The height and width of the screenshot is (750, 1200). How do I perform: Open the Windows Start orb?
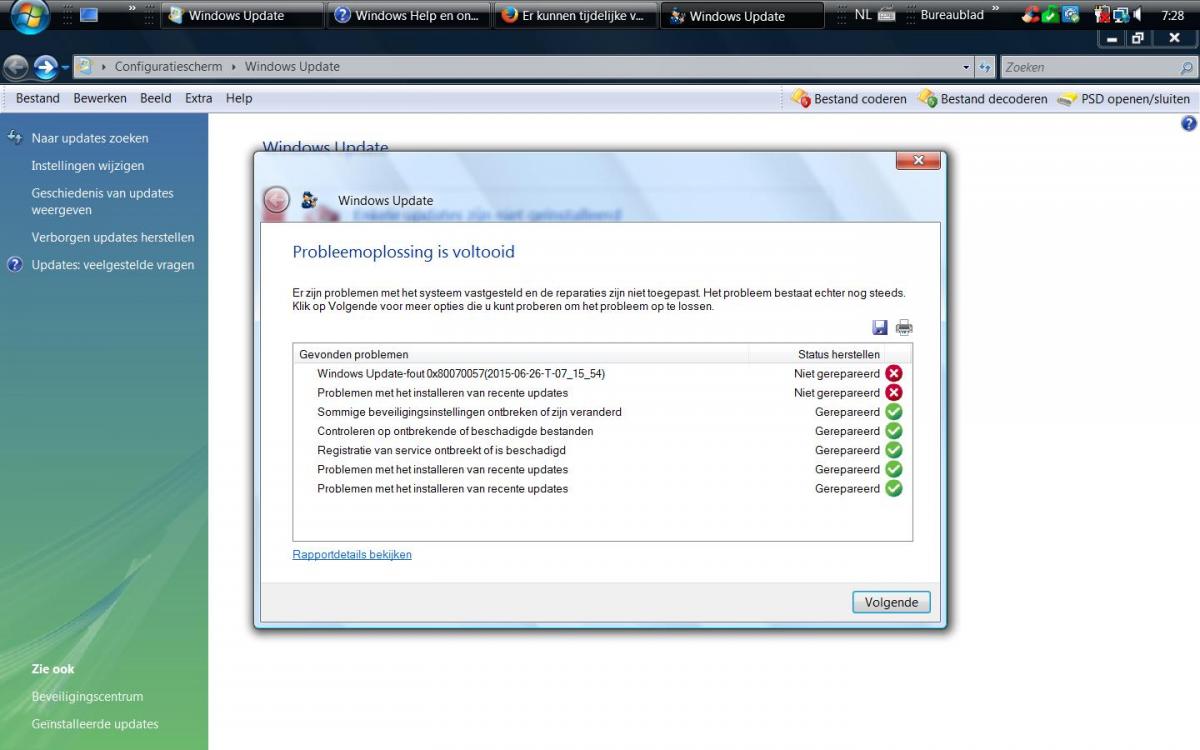click(x=30, y=16)
